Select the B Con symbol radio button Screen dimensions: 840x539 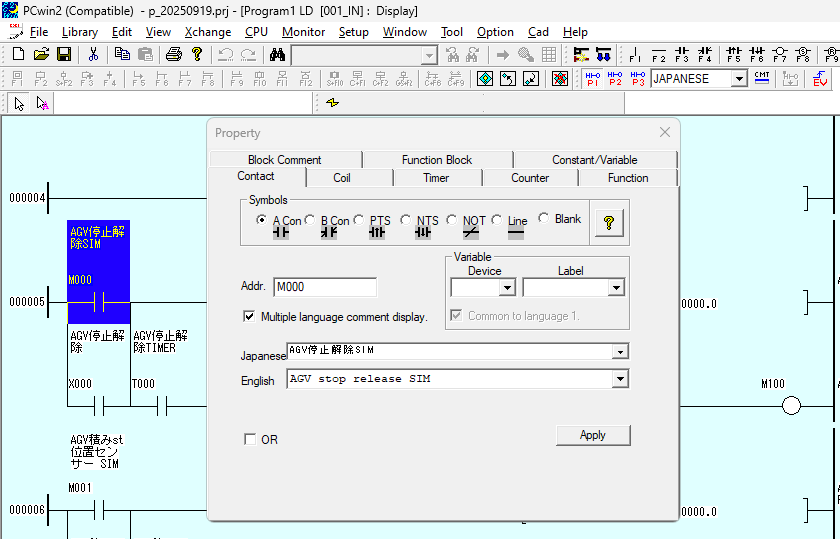[x=310, y=220]
